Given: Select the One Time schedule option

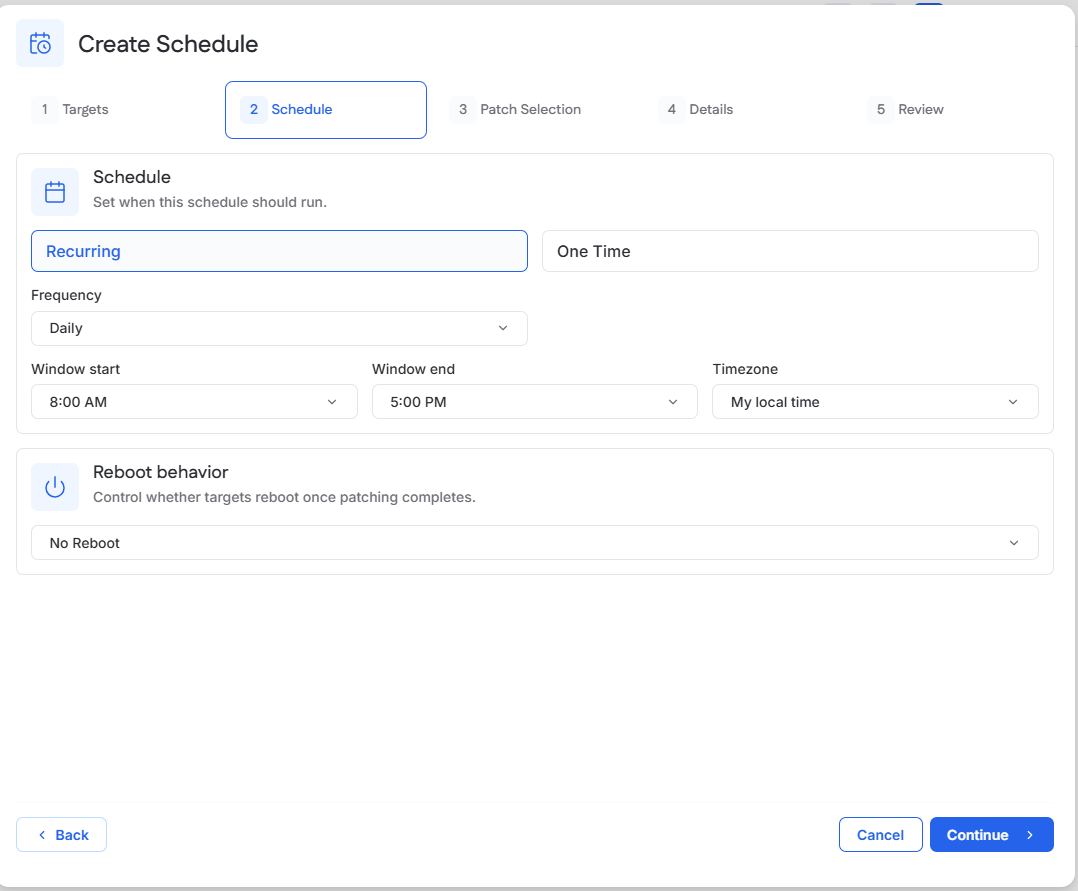Looking at the screenshot, I should click(x=790, y=251).
